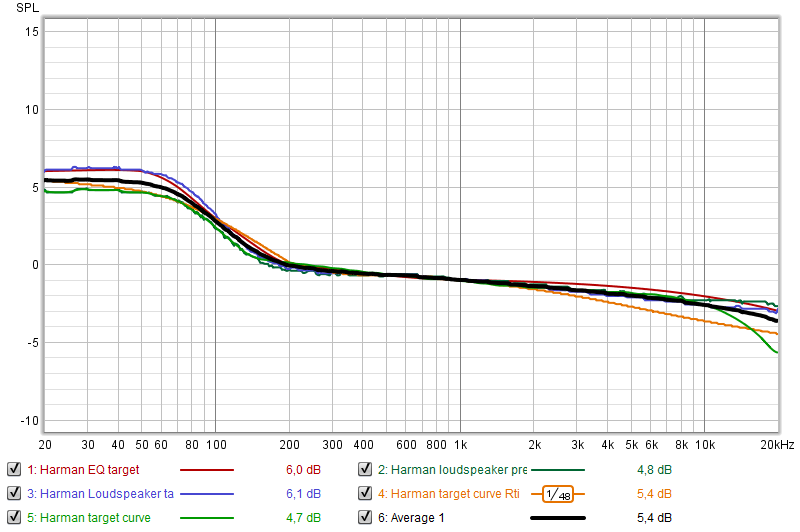Uncheck the Harman EQ target trace checkbox
Image resolution: width=800 pixels, height=532 pixels.
coord(14,468)
